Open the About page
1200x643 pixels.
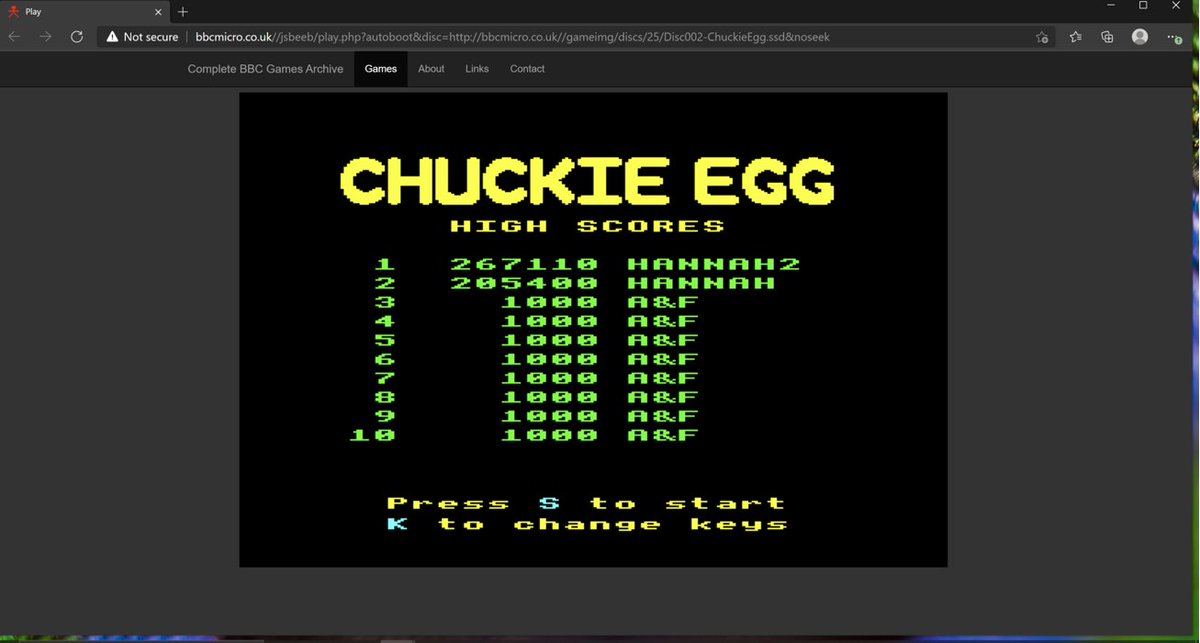431,69
